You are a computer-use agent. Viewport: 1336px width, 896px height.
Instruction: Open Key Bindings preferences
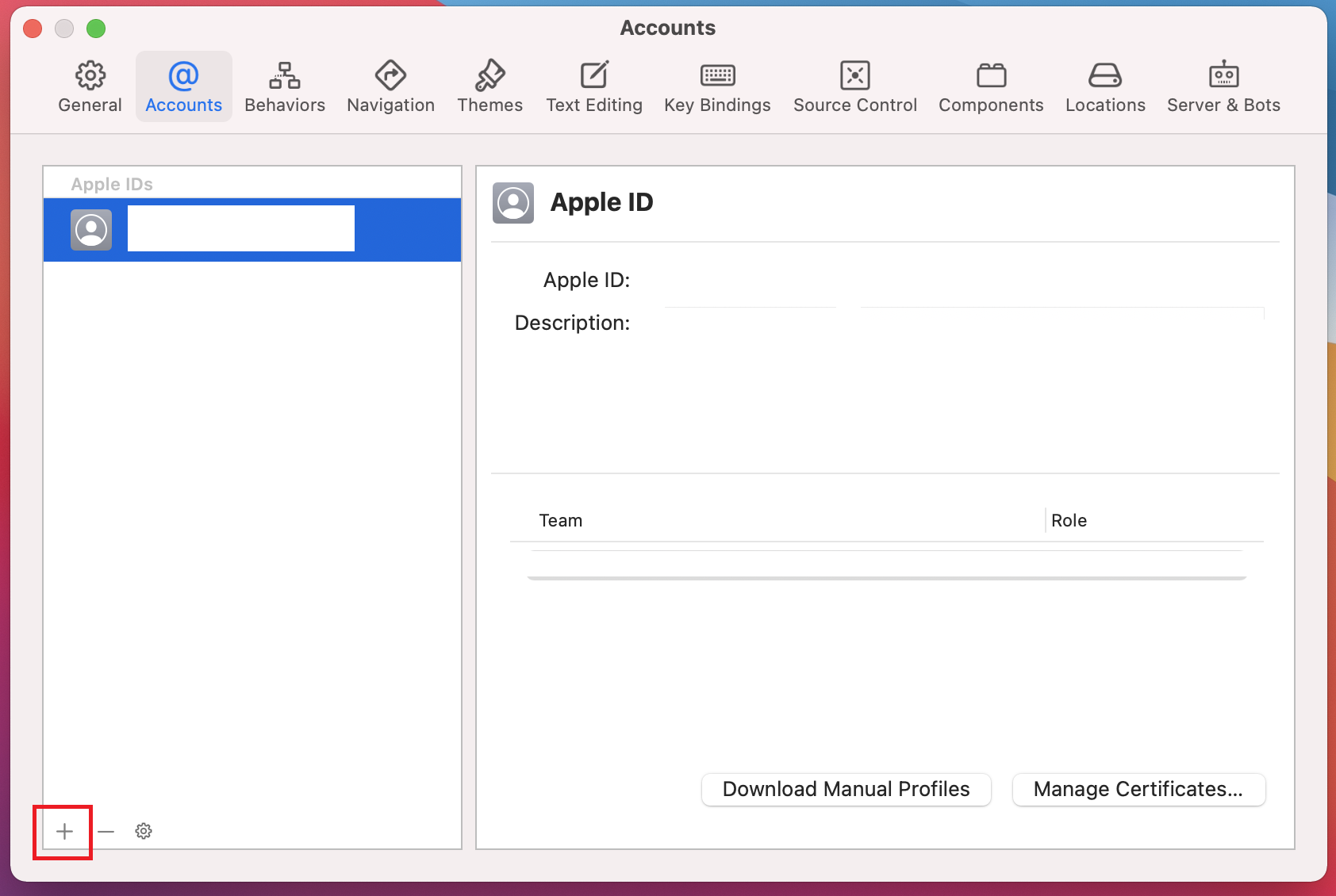717,86
